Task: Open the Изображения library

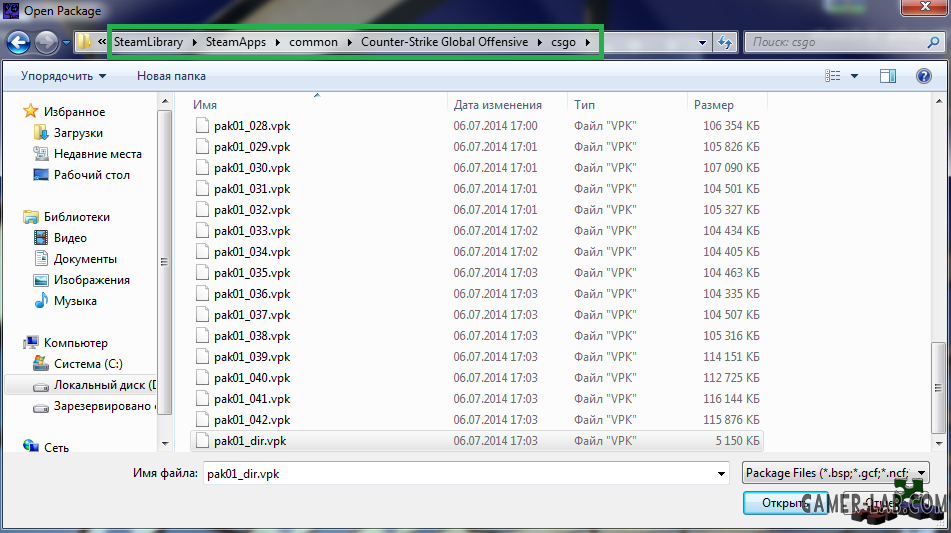Action: 92,280
